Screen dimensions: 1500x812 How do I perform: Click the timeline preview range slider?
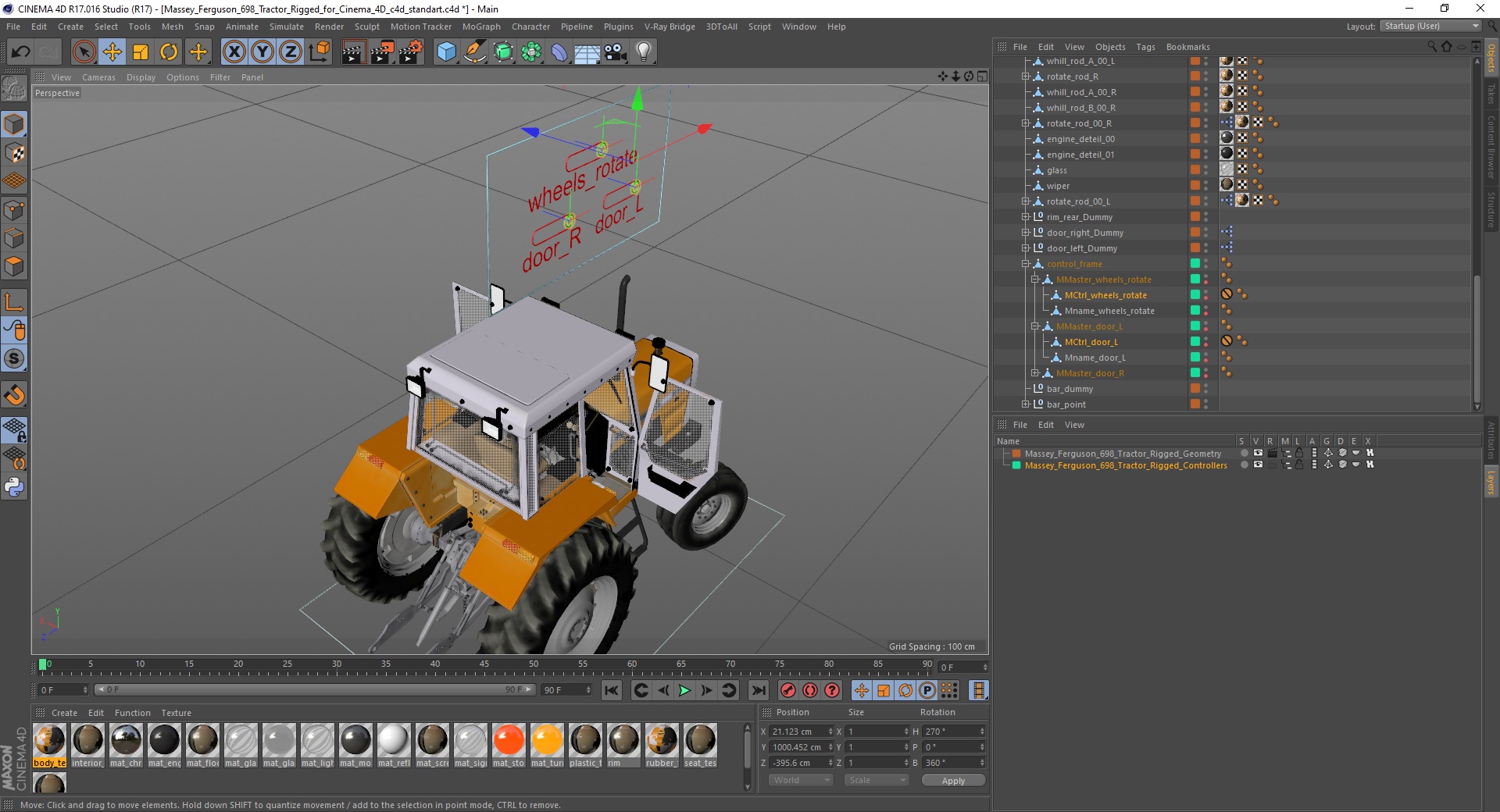tap(315, 689)
